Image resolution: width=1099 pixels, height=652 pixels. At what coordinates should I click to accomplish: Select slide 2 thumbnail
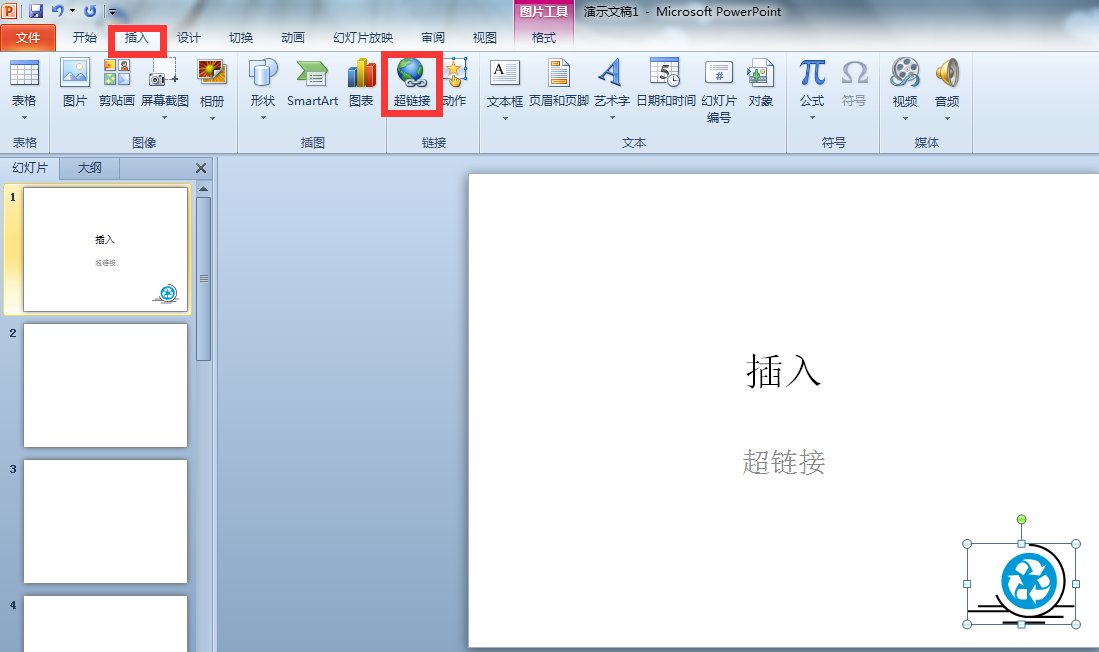click(x=105, y=385)
